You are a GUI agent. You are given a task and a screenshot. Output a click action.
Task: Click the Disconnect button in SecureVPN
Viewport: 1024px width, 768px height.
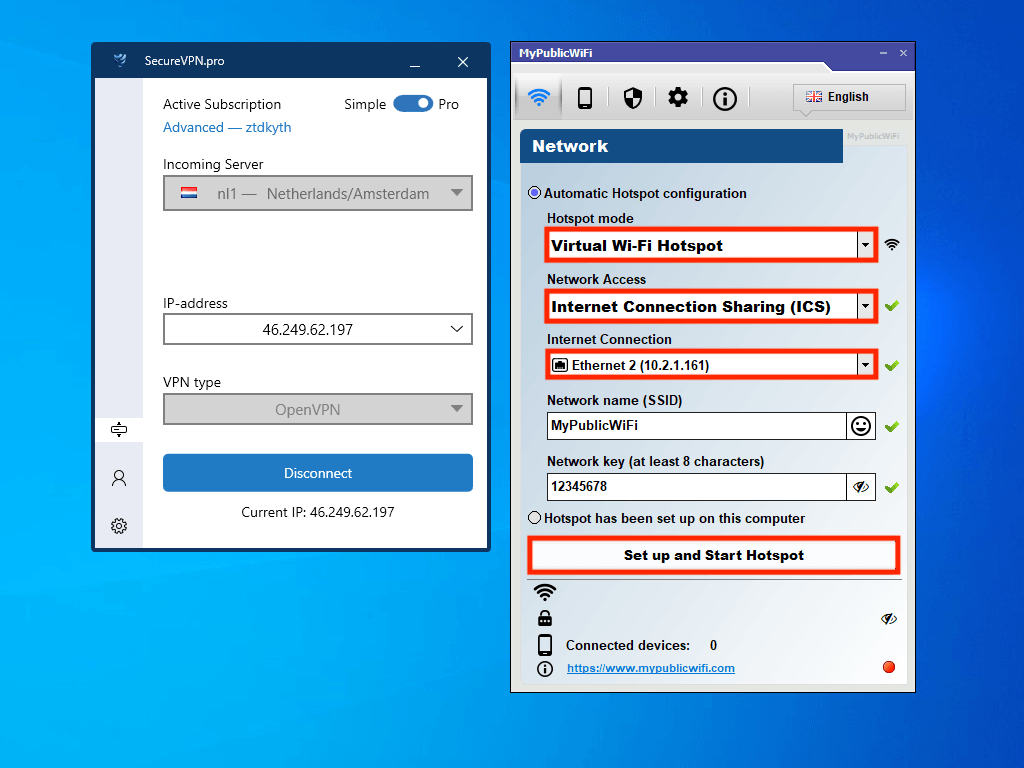[x=317, y=473]
